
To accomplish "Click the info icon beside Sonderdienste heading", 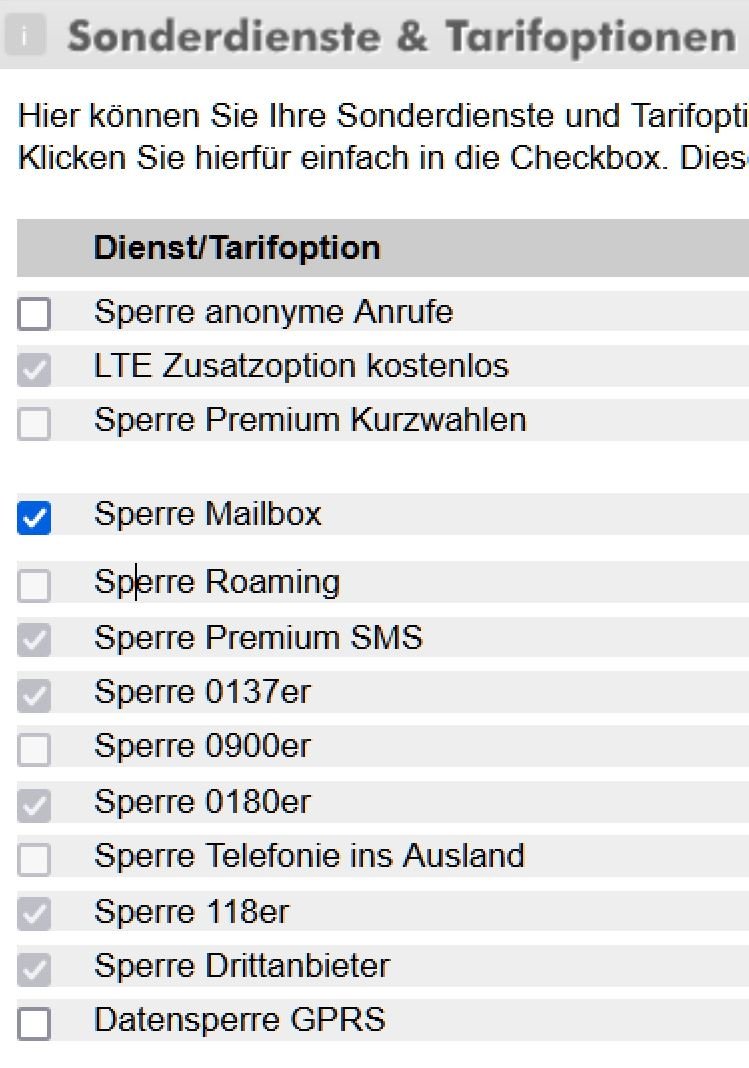I will (x=25, y=35).
